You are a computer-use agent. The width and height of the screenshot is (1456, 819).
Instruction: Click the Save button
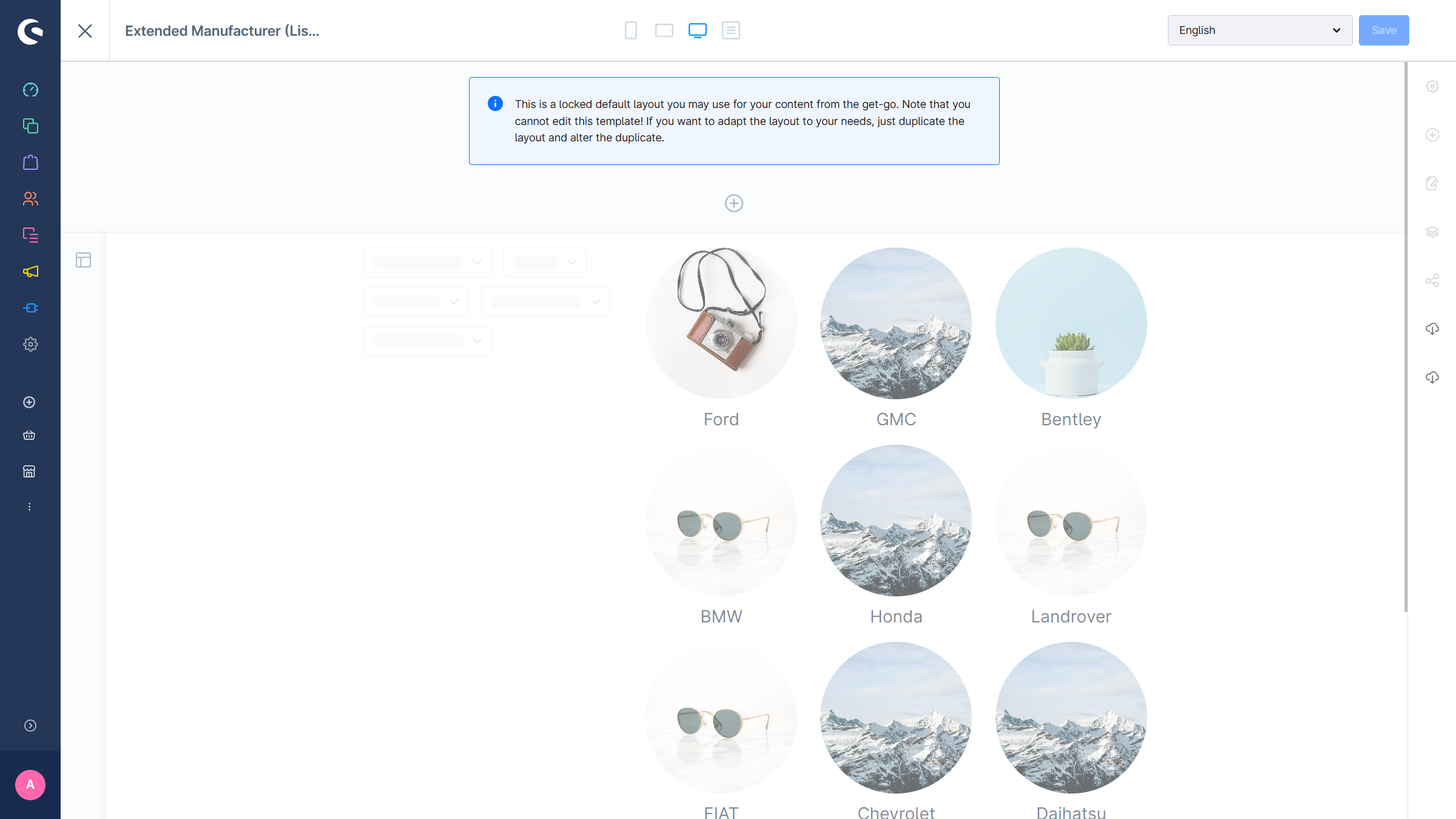[1384, 30]
